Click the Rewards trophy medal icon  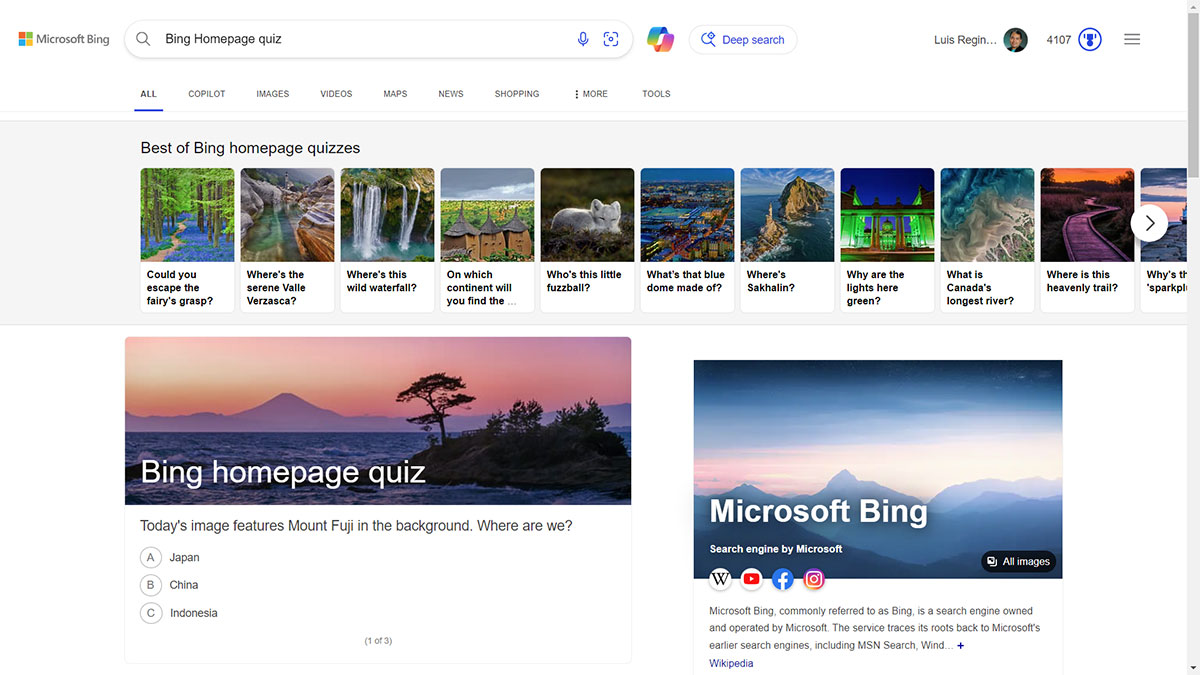pyautogui.click(x=1090, y=40)
